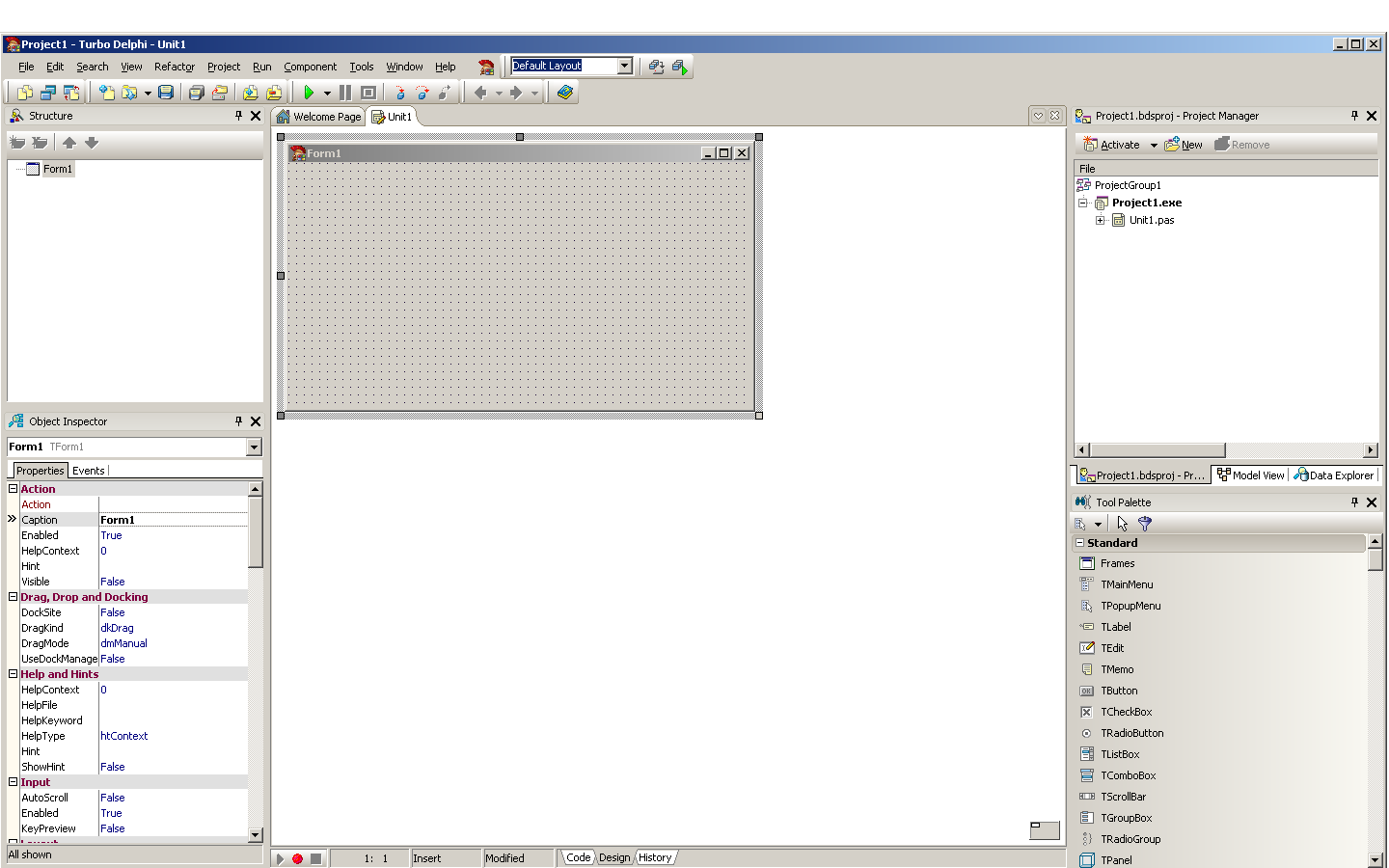Click the Add File to Project icon

[250, 93]
